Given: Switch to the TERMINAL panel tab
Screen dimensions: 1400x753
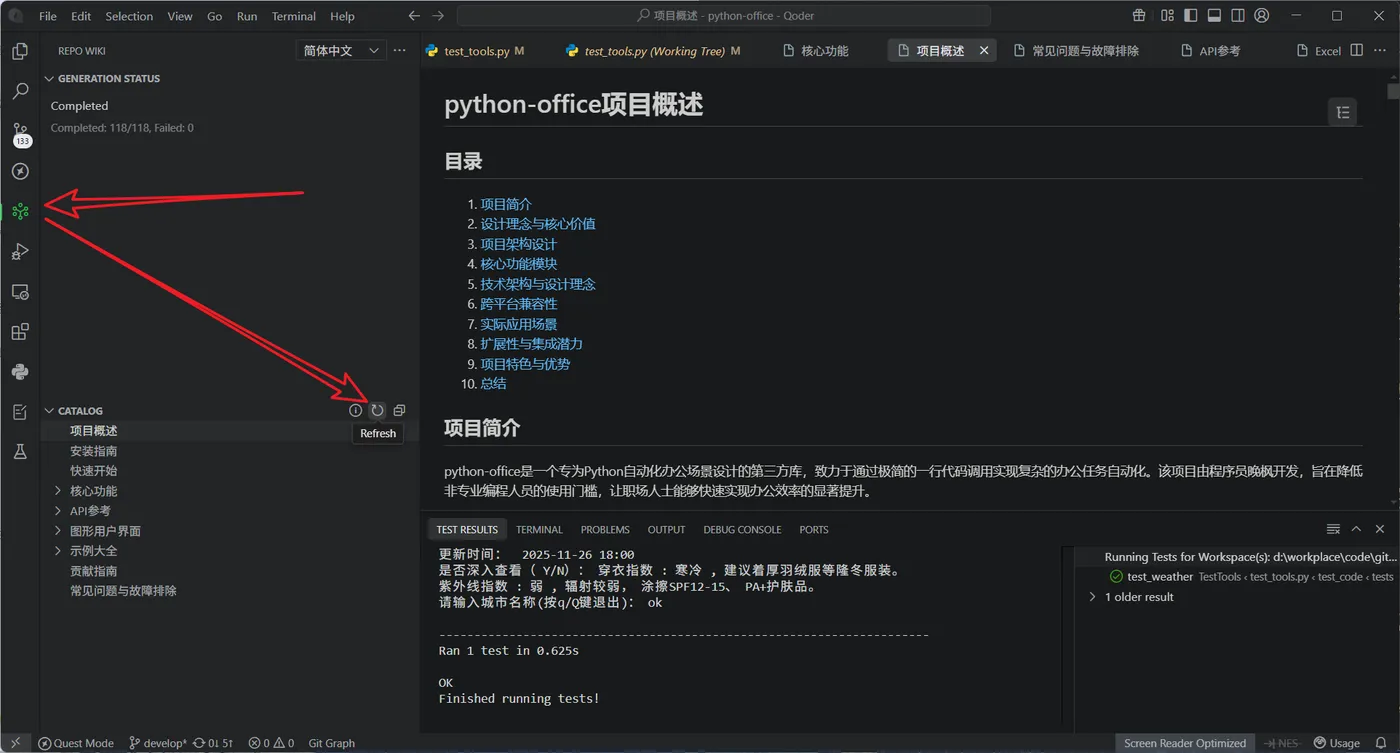Looking at the screenshot, I should pos(539,529).
